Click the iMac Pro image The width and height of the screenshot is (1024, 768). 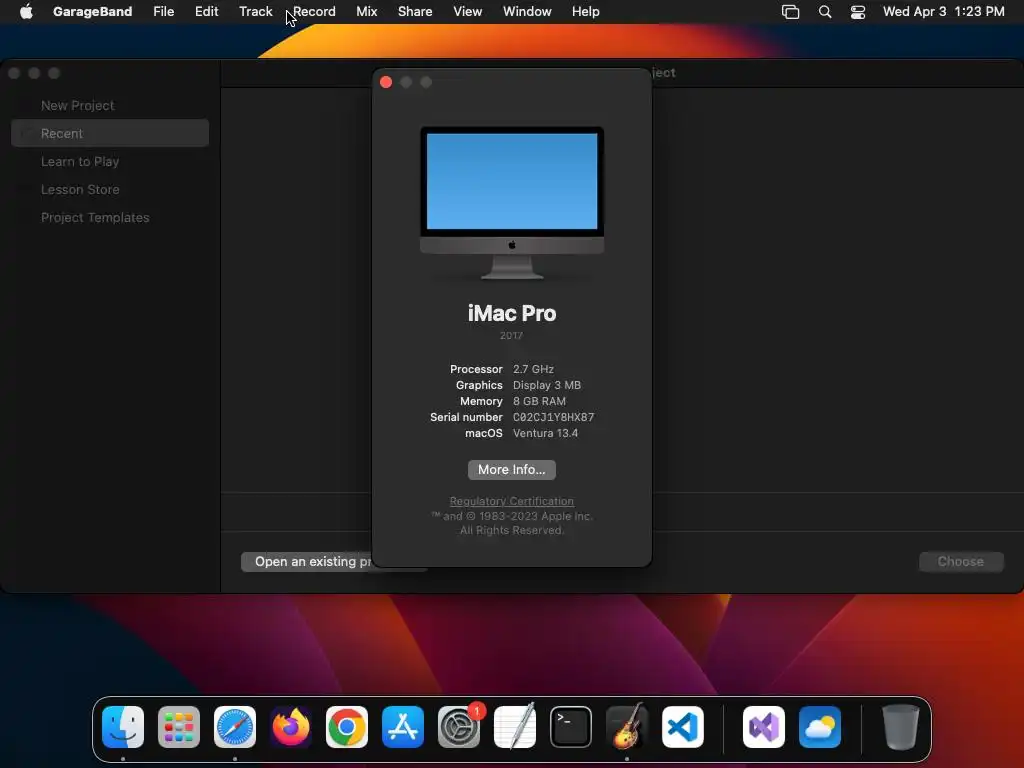point(511,202)
